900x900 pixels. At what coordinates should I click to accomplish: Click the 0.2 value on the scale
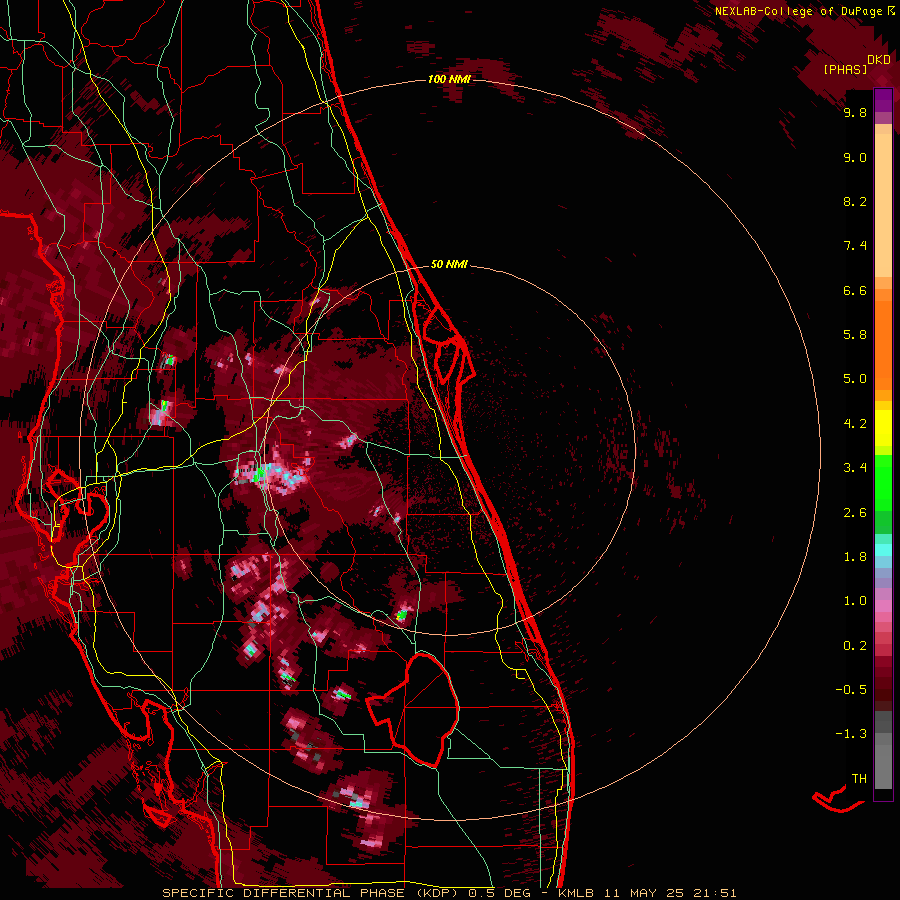tap(855, 646)
